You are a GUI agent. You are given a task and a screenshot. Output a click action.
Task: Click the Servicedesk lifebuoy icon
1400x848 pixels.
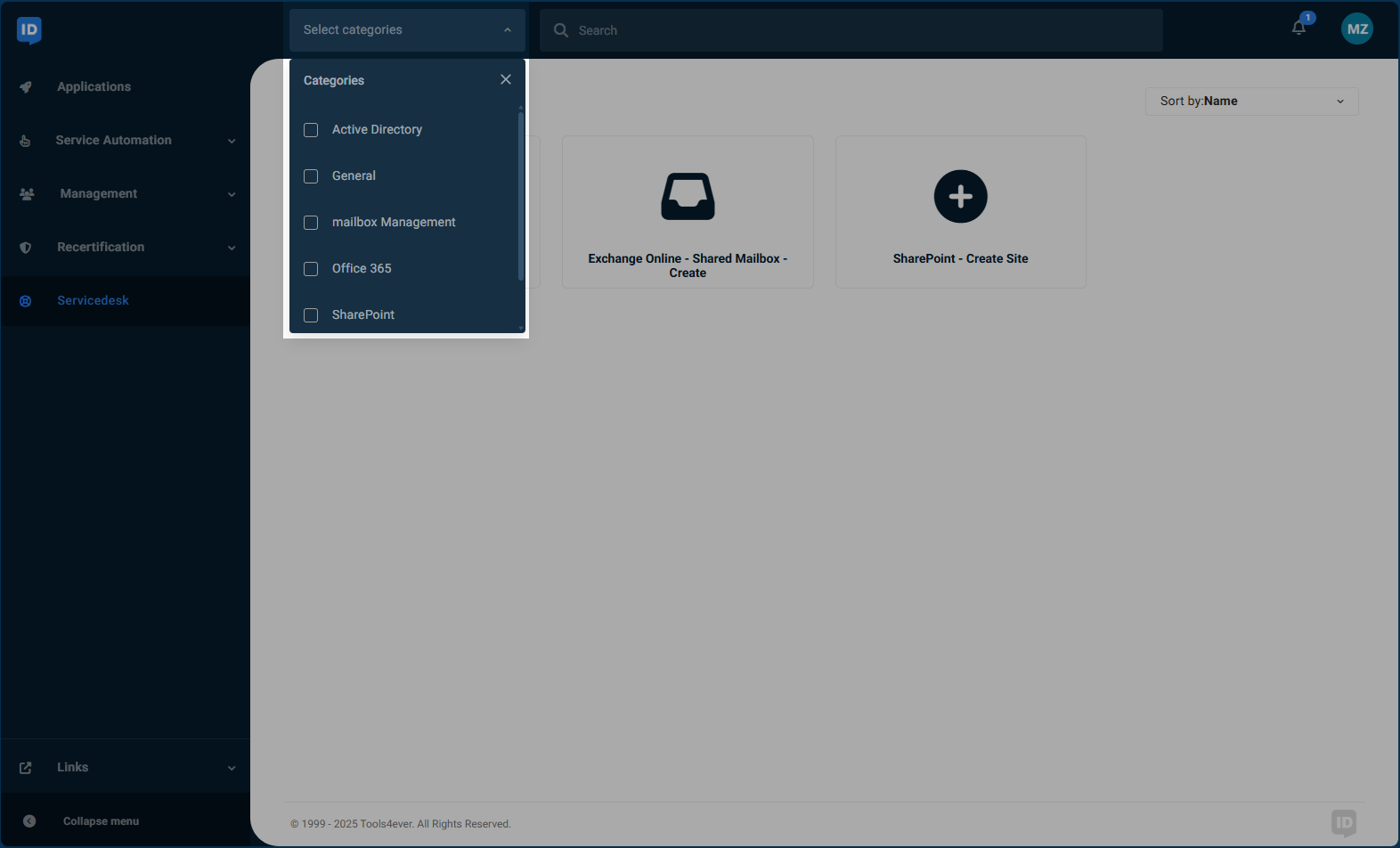tap(25, 301)
